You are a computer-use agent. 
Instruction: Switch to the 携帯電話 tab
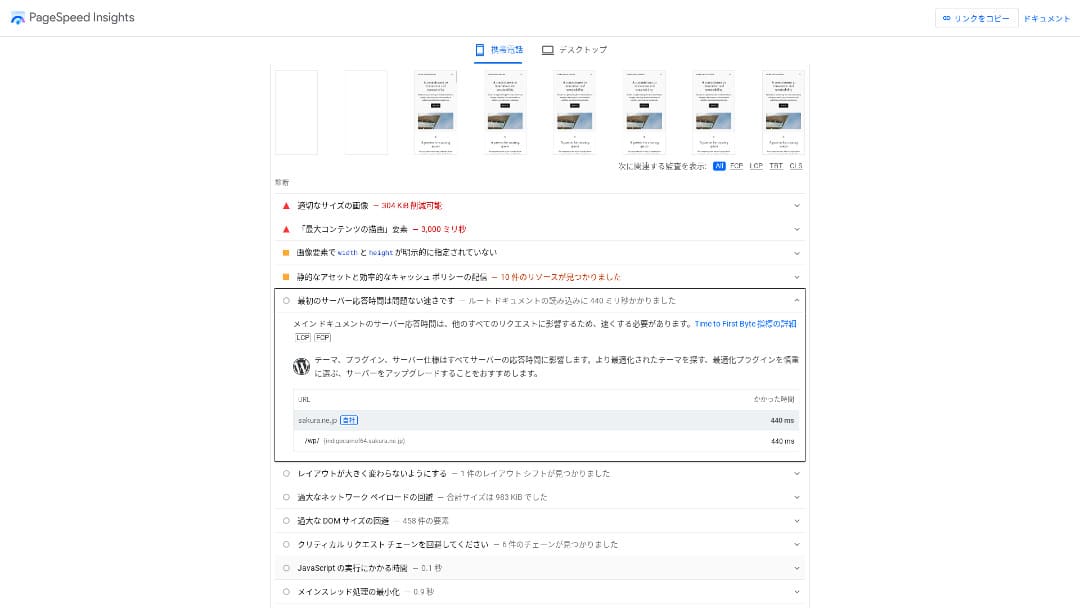tap(498, 50)
